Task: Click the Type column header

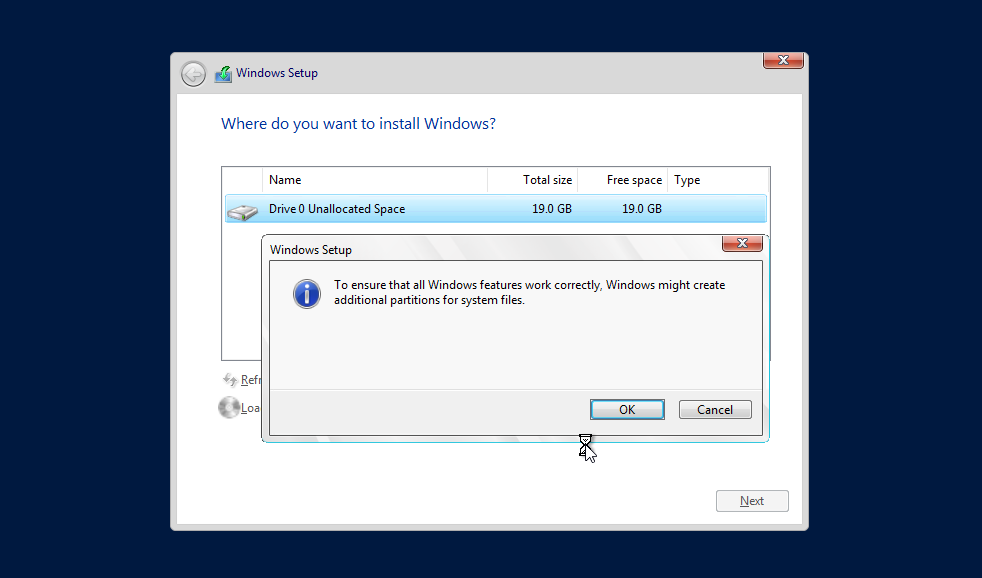Action: [718, 180]
